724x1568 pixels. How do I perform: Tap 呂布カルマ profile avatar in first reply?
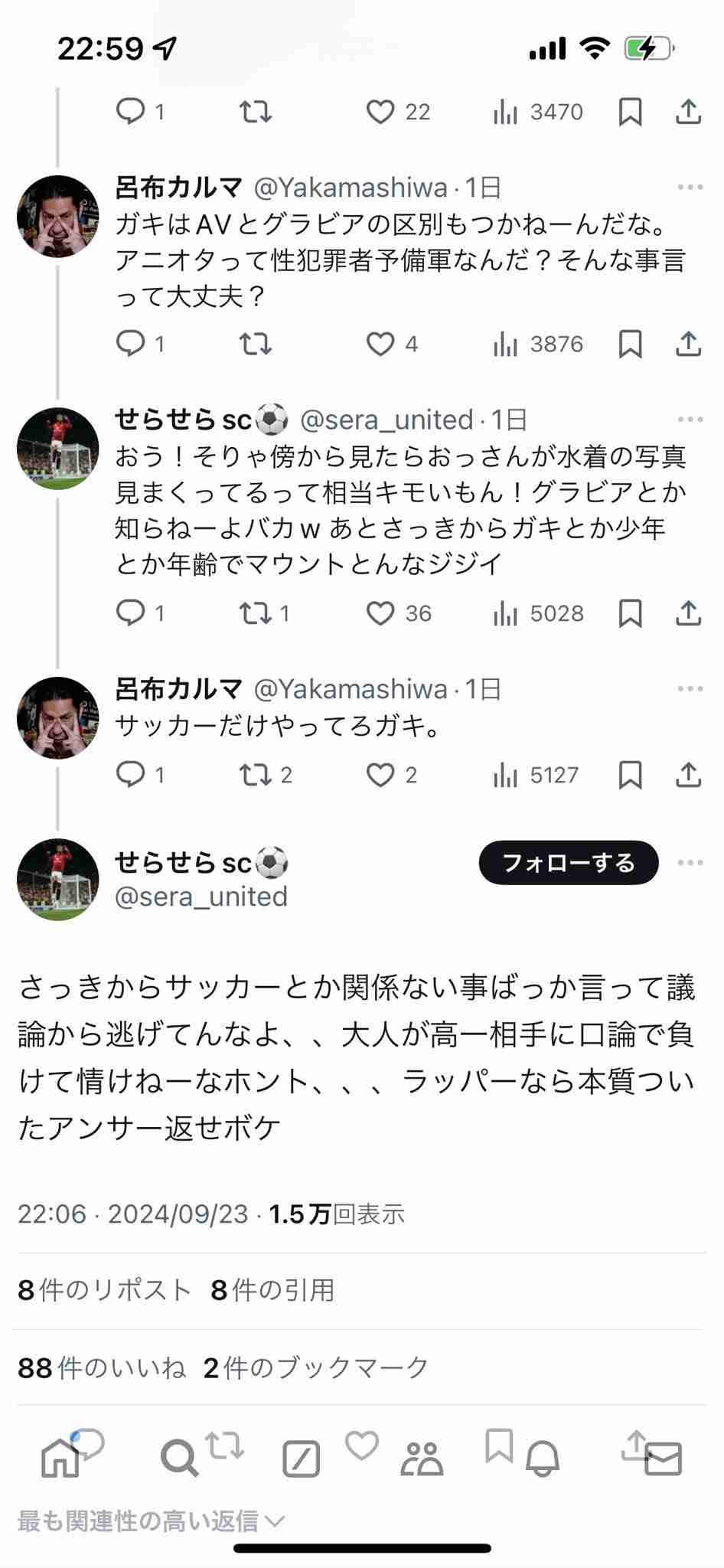tap(58, 217)
